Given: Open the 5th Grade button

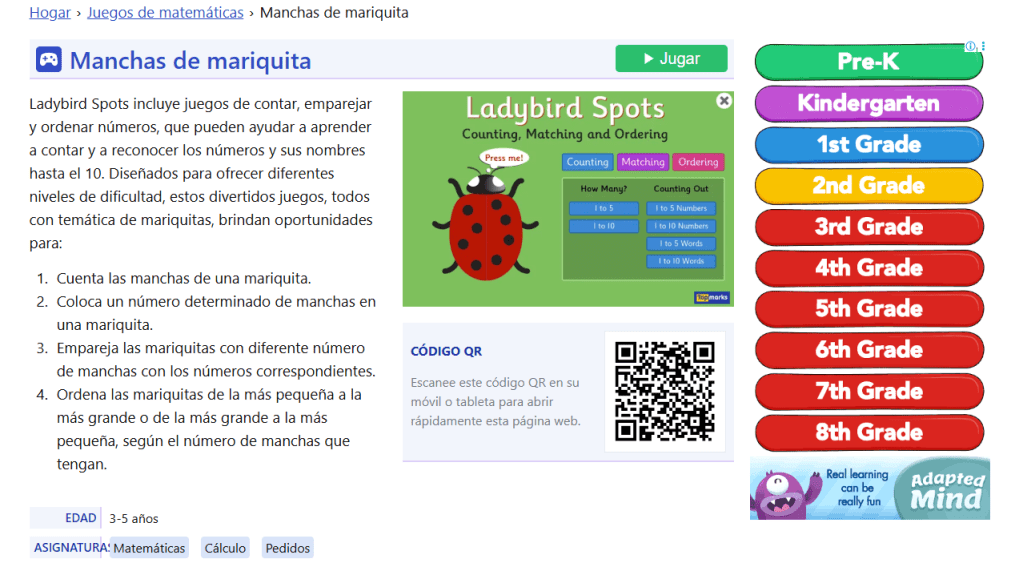Looking at the screenshot, I should click(868, 309).
